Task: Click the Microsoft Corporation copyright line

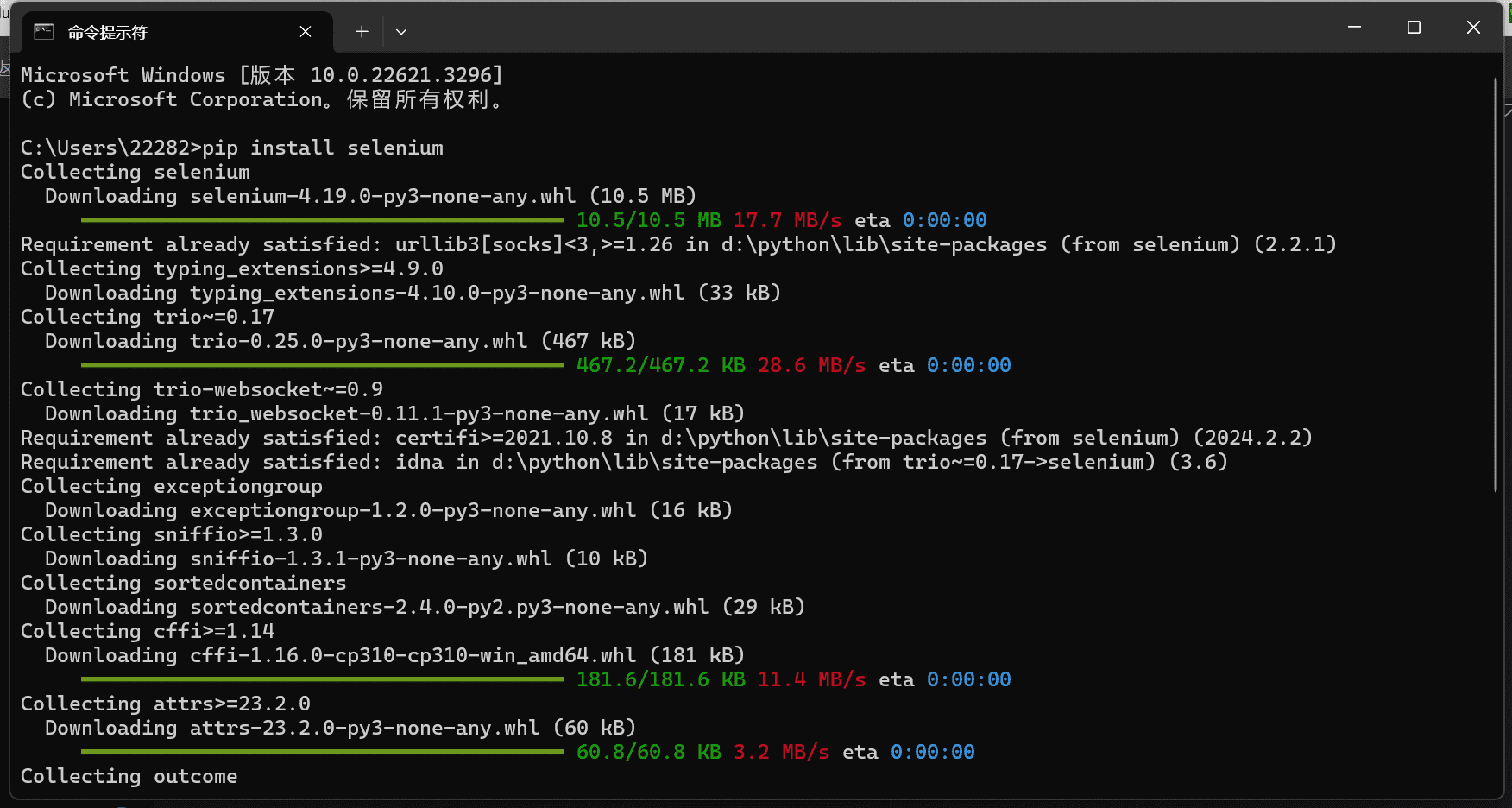Action: [x=262, y=99]
